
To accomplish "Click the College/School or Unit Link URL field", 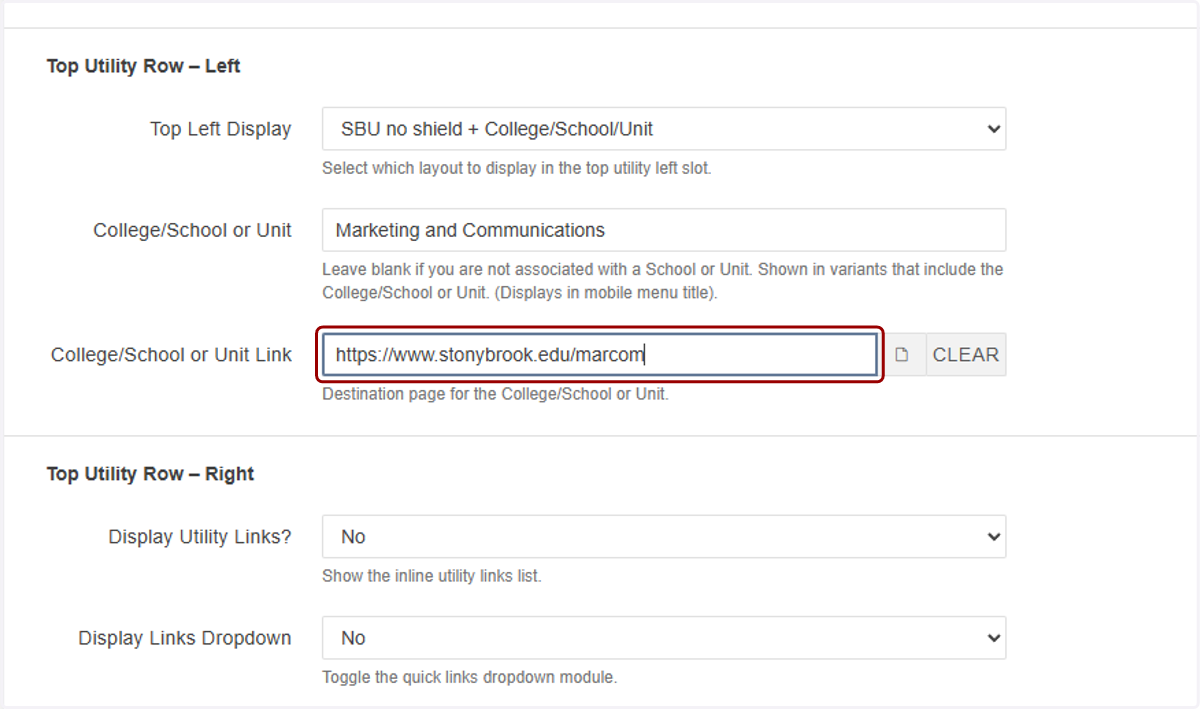I will point(600,354).
